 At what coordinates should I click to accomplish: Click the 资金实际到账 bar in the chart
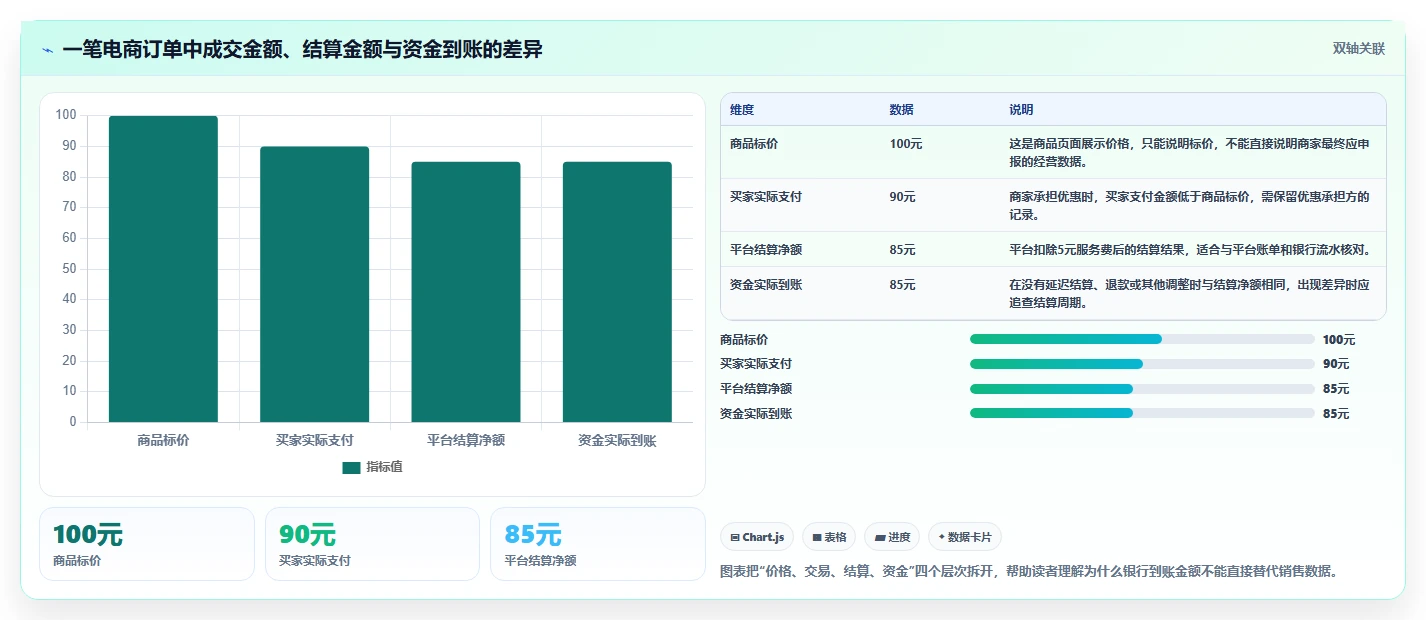click(x=617, y=292)
